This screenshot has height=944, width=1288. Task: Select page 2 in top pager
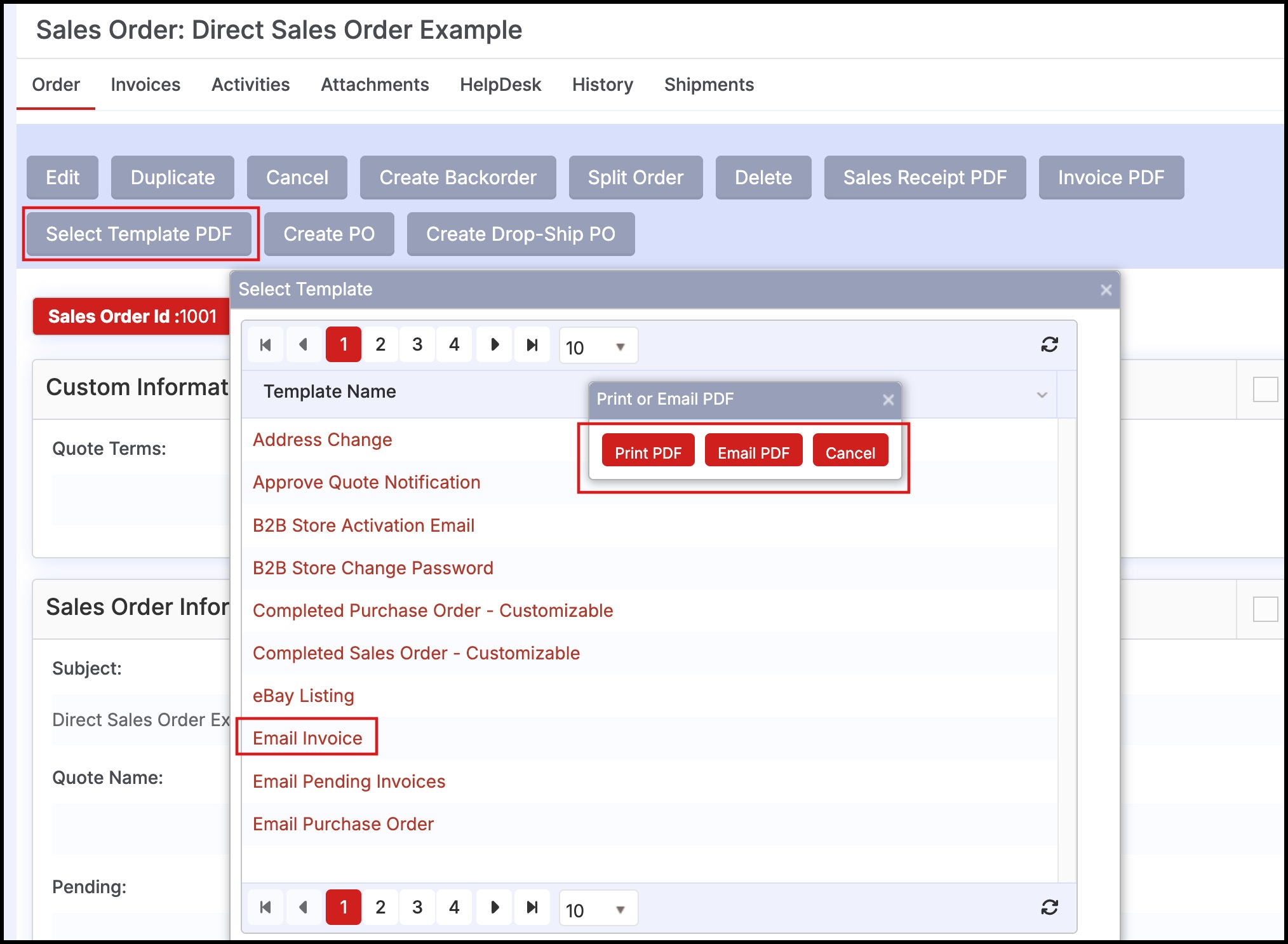(x=380, y=344)
